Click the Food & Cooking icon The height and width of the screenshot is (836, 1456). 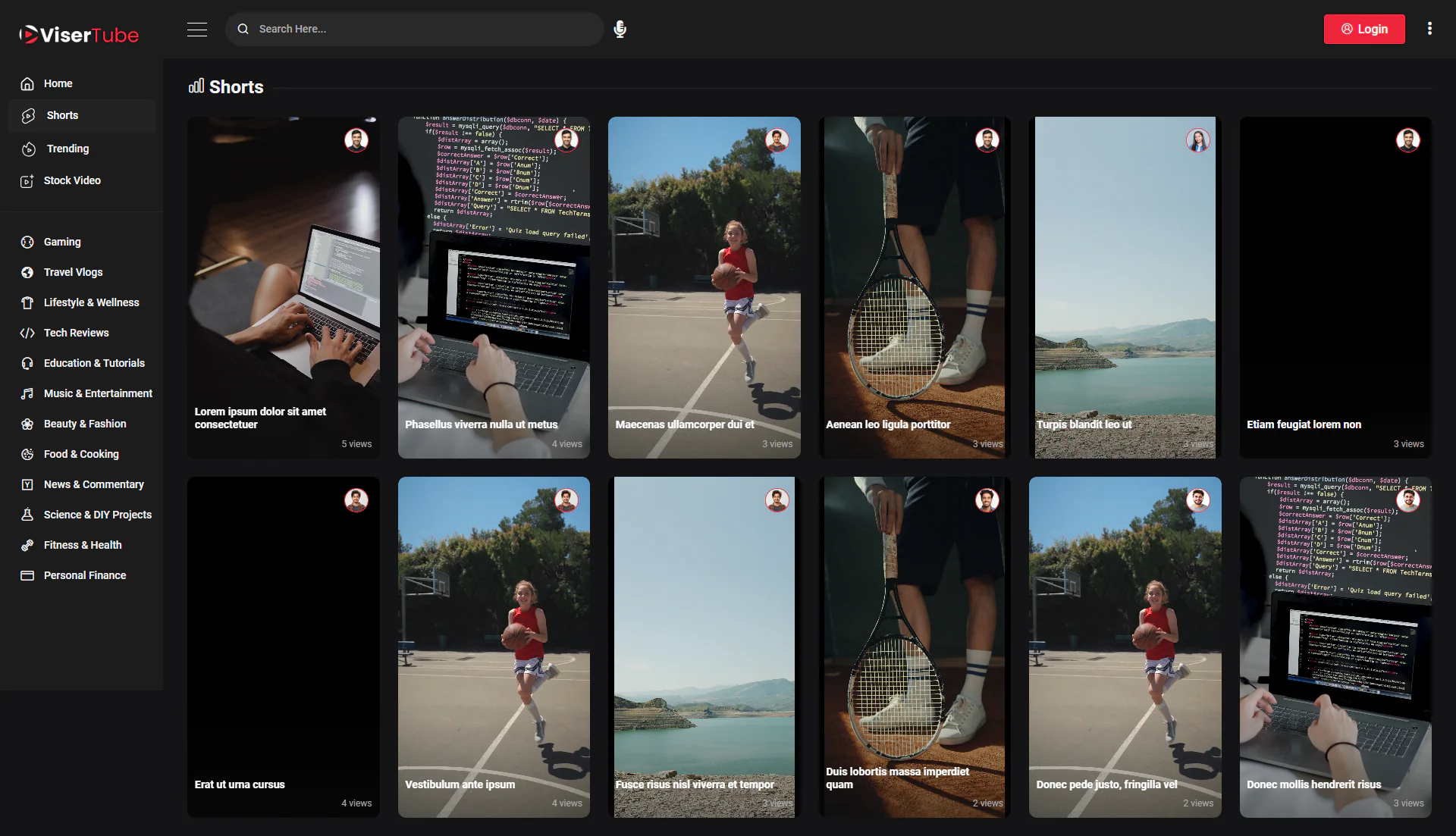(x=27, y=454)
